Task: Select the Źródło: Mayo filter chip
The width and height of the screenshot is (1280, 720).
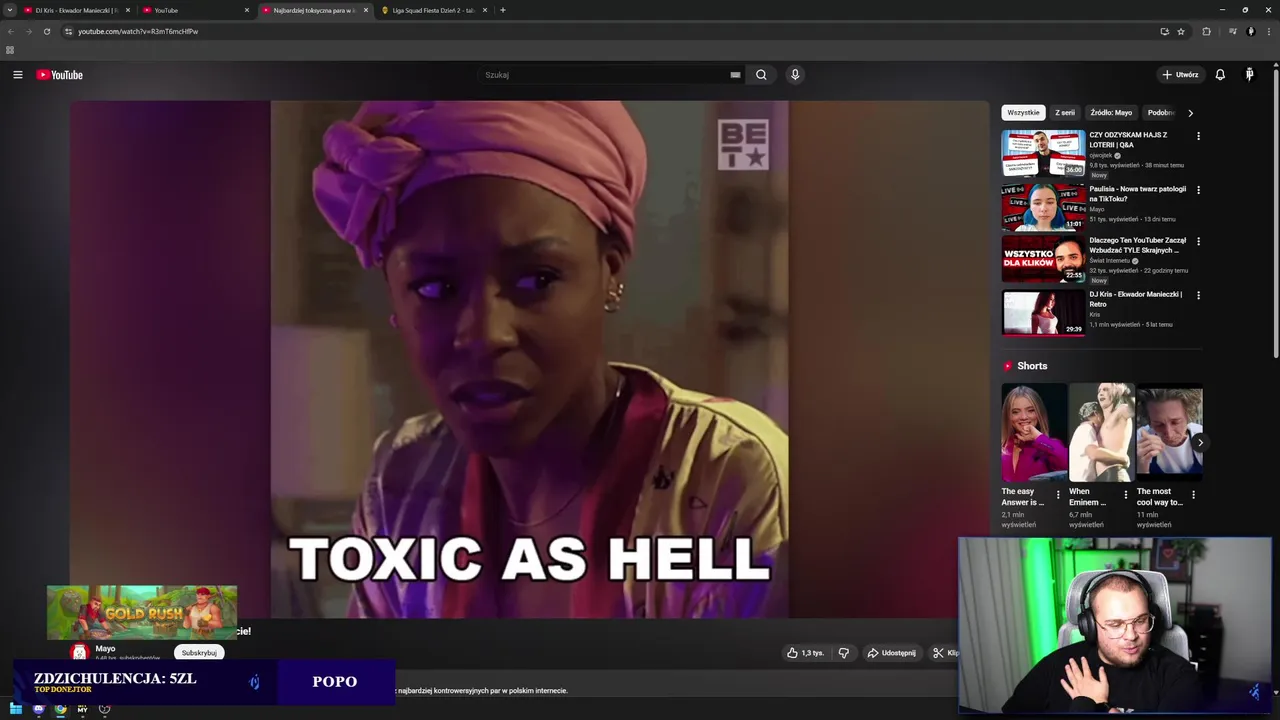Action: point(1111,113)
